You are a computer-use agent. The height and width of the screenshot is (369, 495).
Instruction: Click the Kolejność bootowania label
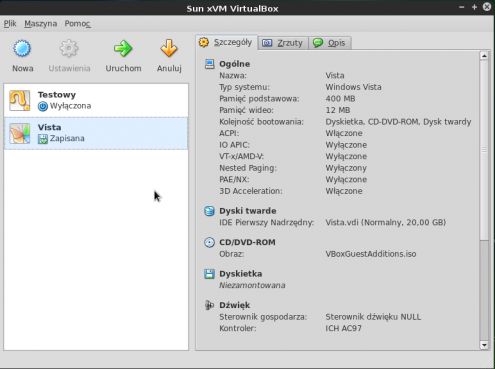point(261,122)
